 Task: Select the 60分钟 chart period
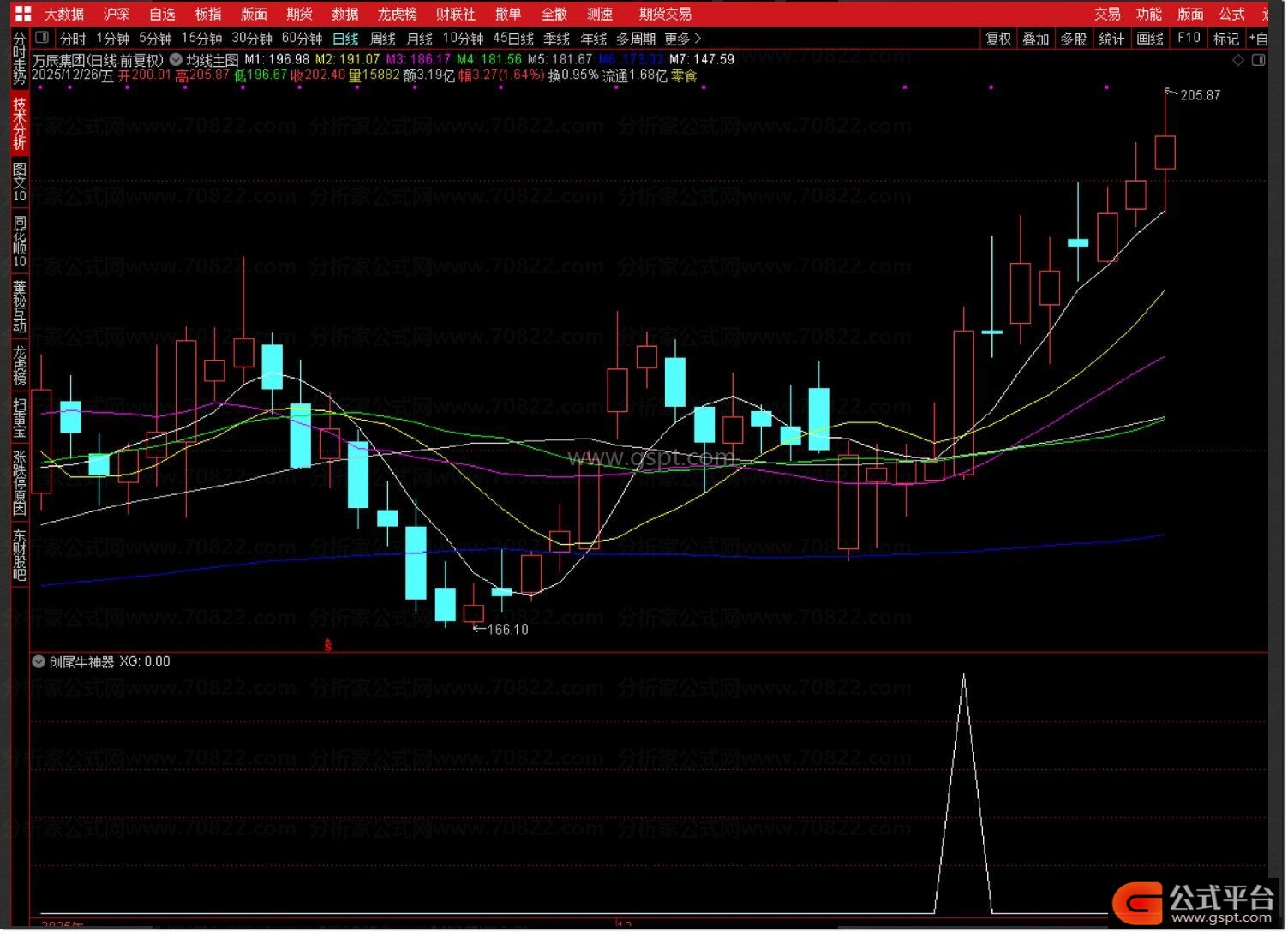[302, 39]
